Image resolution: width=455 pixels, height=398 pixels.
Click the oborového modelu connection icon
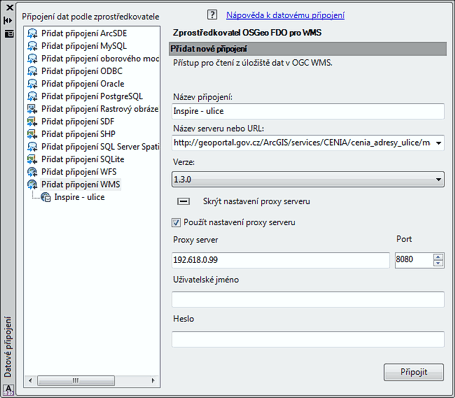pyautogui.click(x=32, y=59)
